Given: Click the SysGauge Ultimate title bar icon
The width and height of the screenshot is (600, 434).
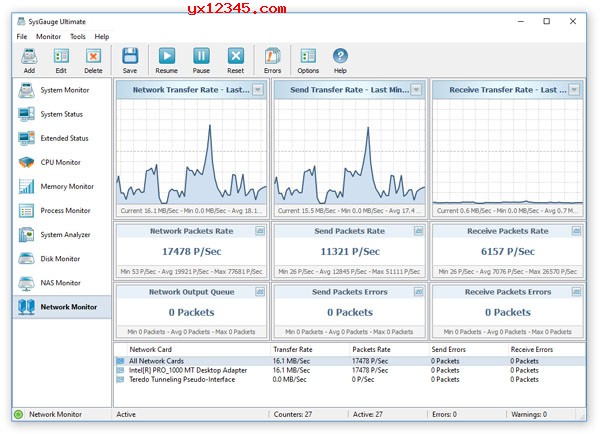Looking at the screenshot, I should (21, 21).
